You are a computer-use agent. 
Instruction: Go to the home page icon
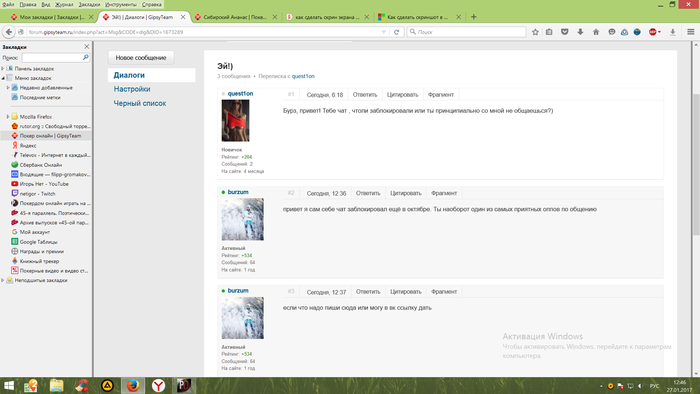(x=596, y=32)
